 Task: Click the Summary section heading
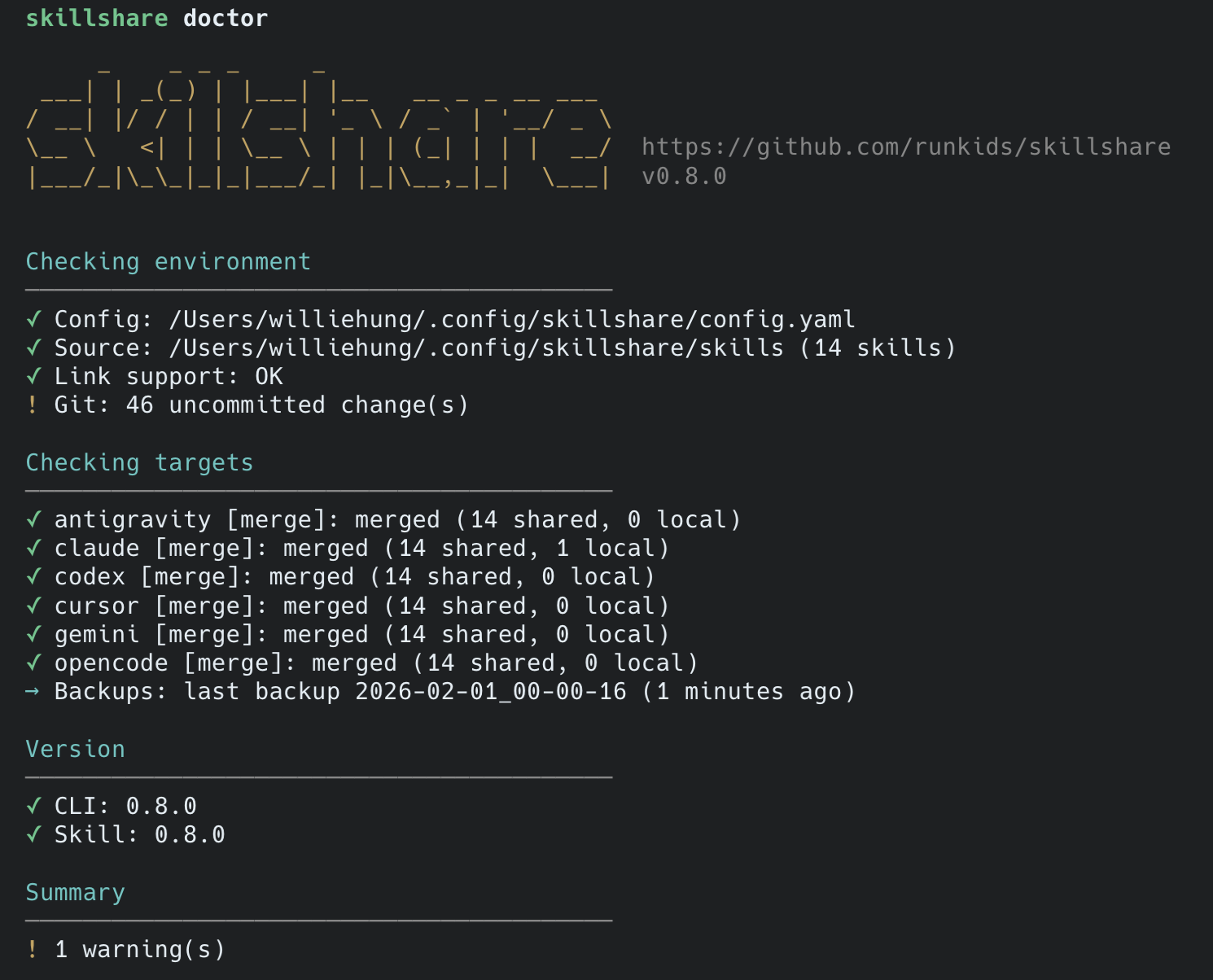click(x=75, y=892)
